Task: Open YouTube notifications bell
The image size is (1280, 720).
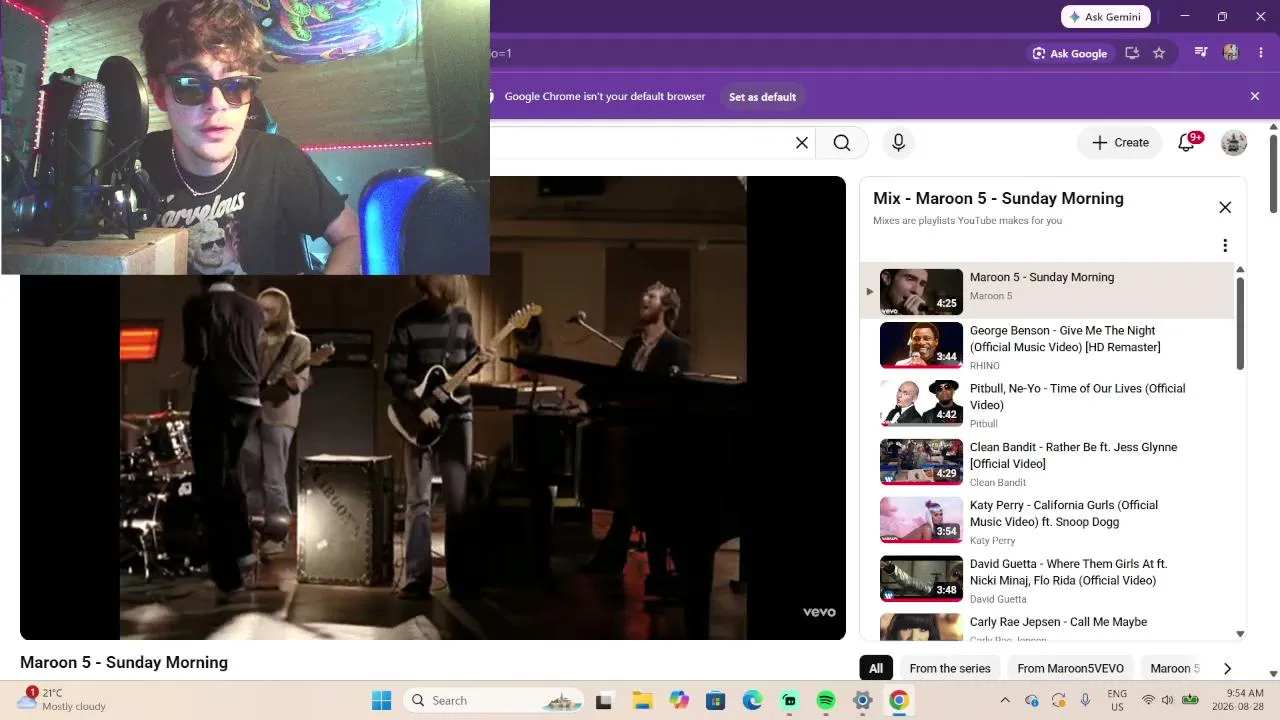Action: point(1187,143)
